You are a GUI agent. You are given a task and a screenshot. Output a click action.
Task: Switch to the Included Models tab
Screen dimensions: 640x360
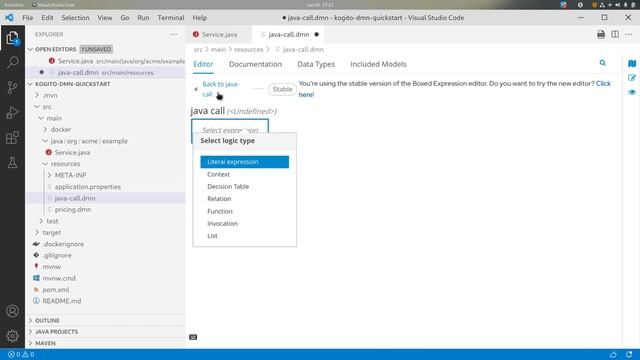pyautogui.click(x=378, y=64)
